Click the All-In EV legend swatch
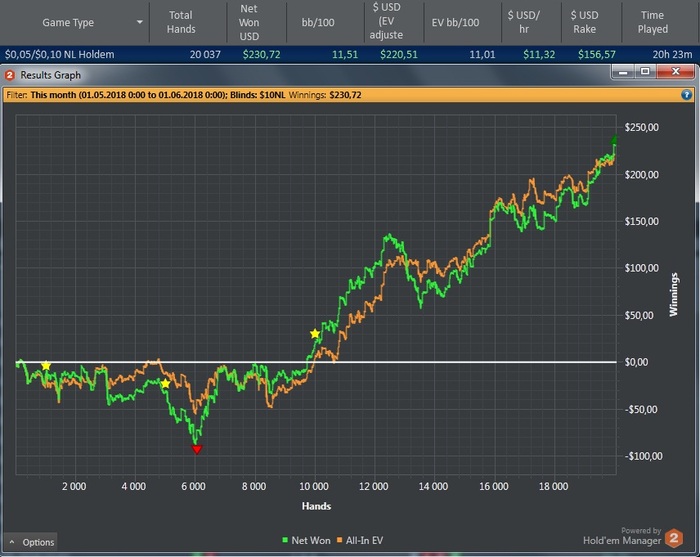The height and width of the screenshot is (557, 700). 339,540
